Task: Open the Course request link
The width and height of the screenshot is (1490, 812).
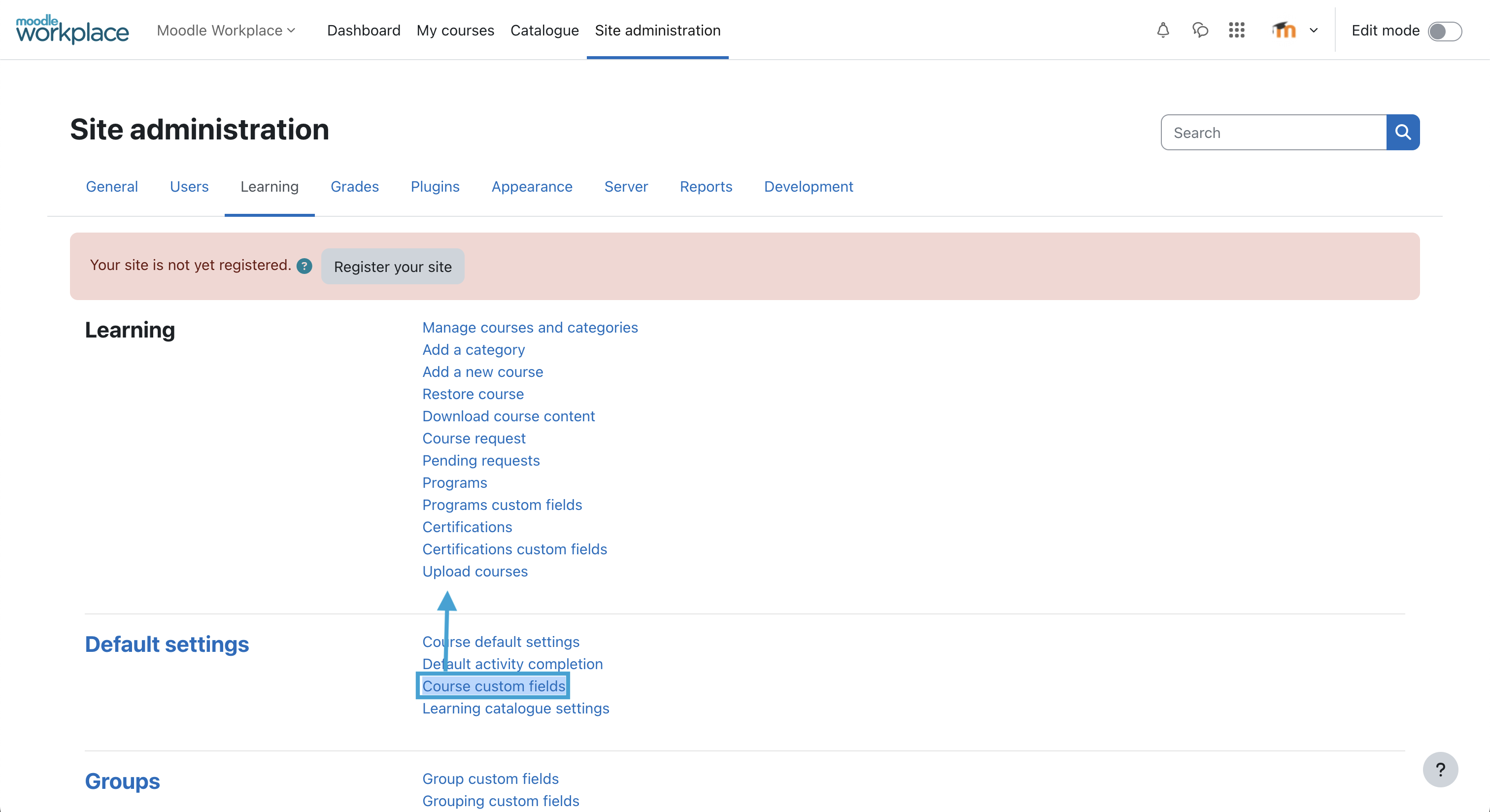Action: (474, 438)
